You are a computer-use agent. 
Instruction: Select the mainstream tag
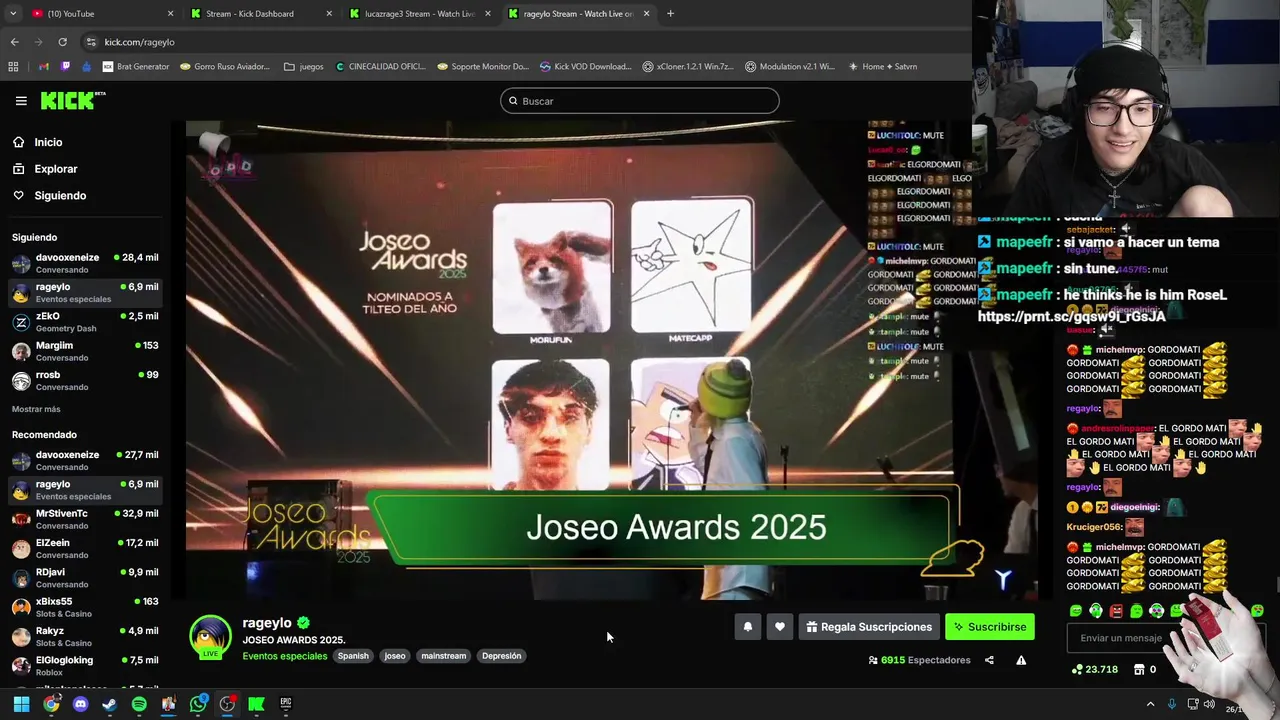coord(443,656)
